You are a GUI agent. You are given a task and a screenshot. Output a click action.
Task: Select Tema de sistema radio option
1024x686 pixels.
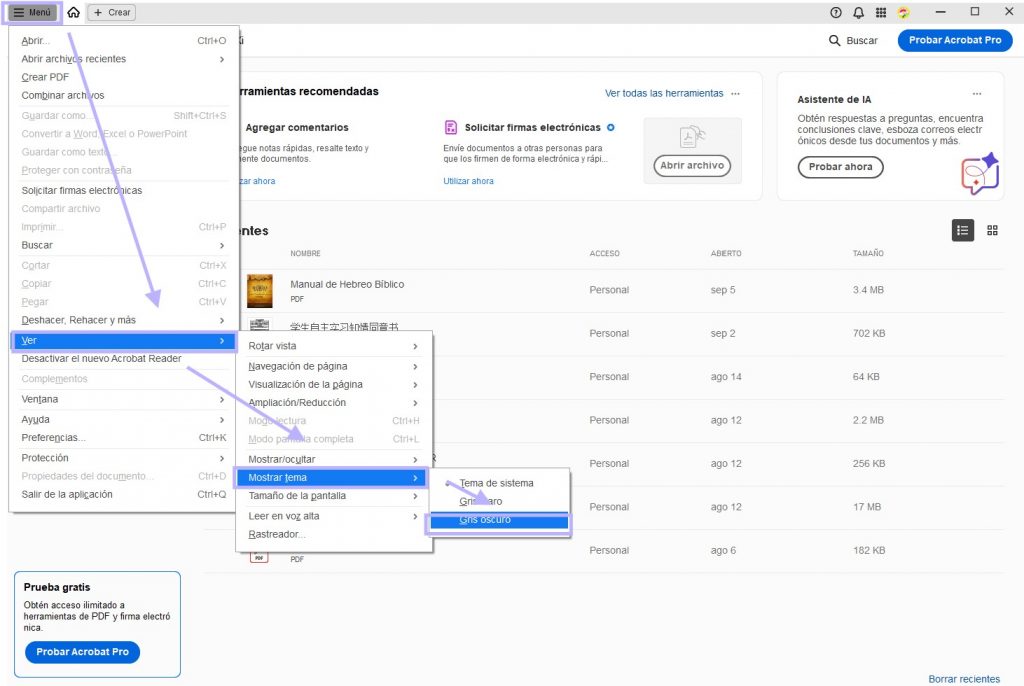500,483
